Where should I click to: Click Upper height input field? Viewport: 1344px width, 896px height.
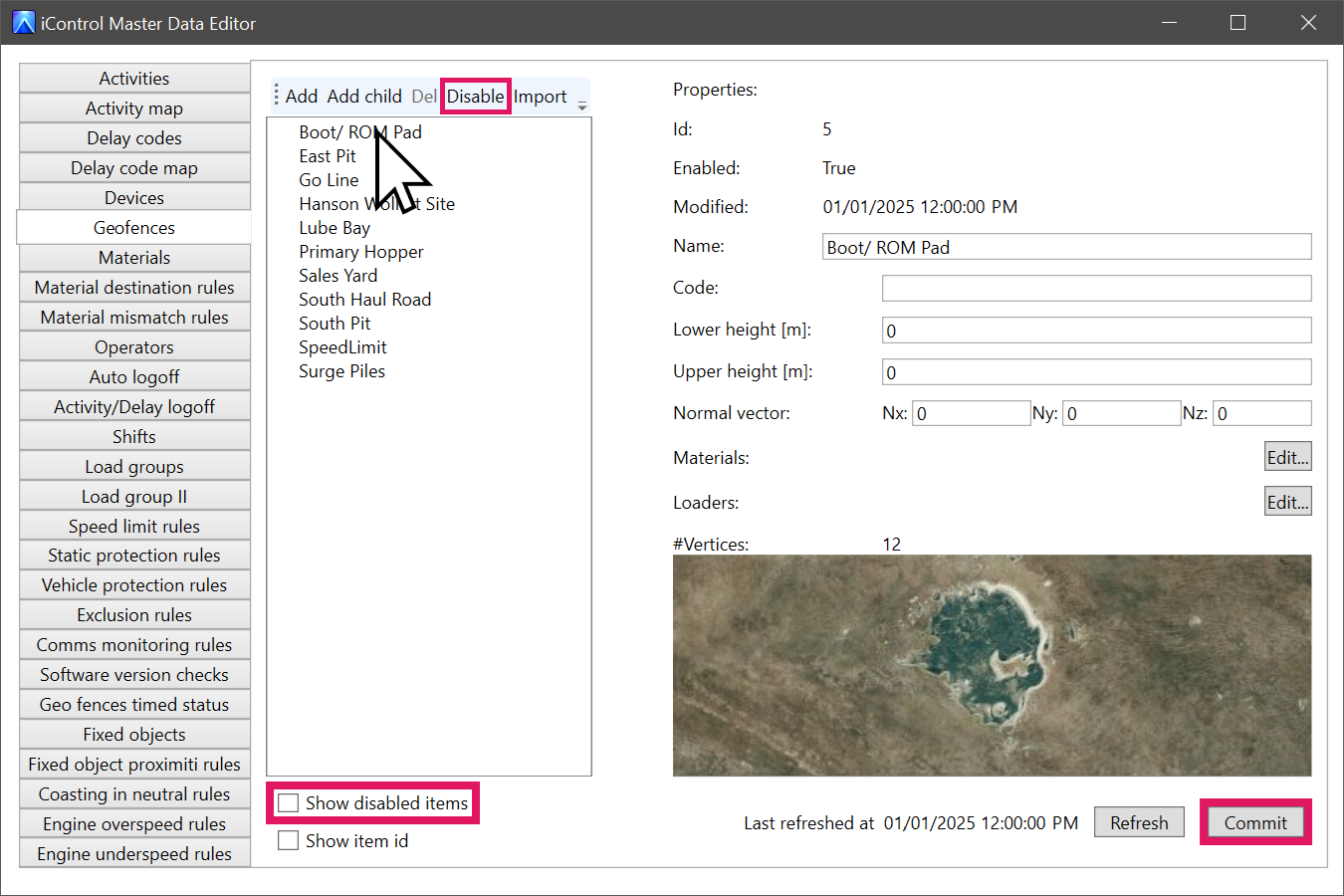click(1097, 372)
